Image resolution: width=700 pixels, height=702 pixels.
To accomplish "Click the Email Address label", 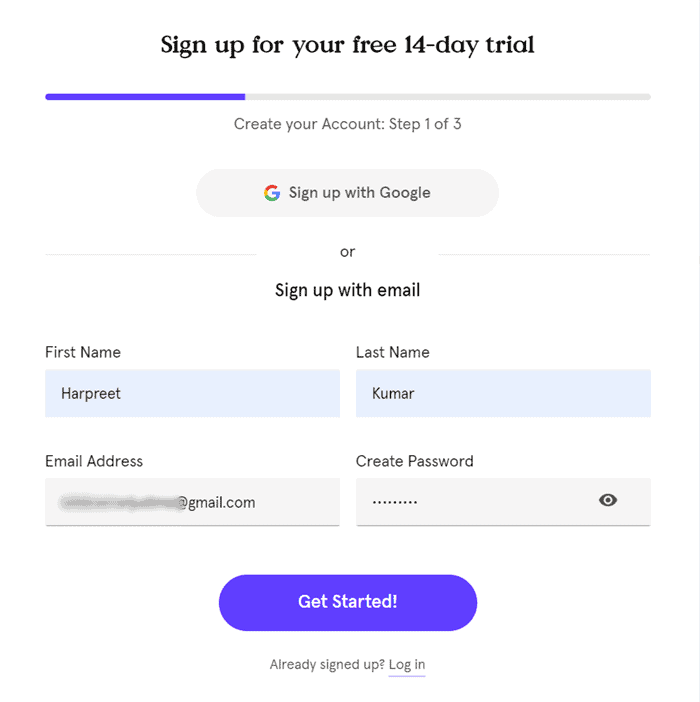I will tap(94, 461).
